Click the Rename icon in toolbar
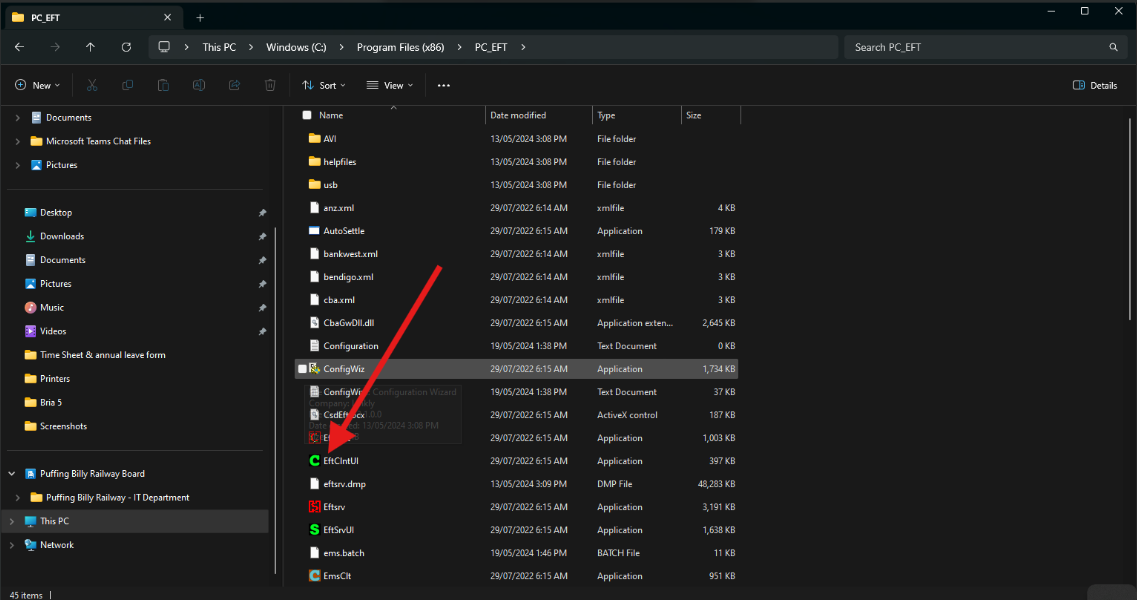 click(199, 86)
